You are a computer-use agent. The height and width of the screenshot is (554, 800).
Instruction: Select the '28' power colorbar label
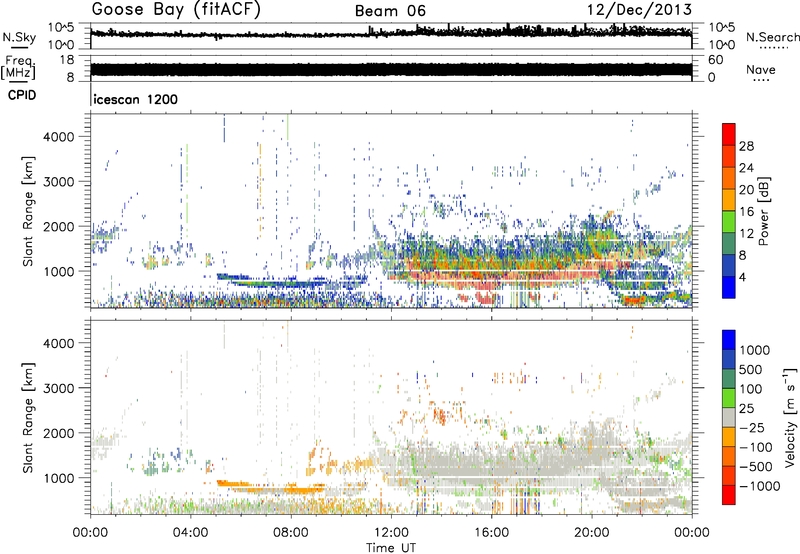(746, 146)
